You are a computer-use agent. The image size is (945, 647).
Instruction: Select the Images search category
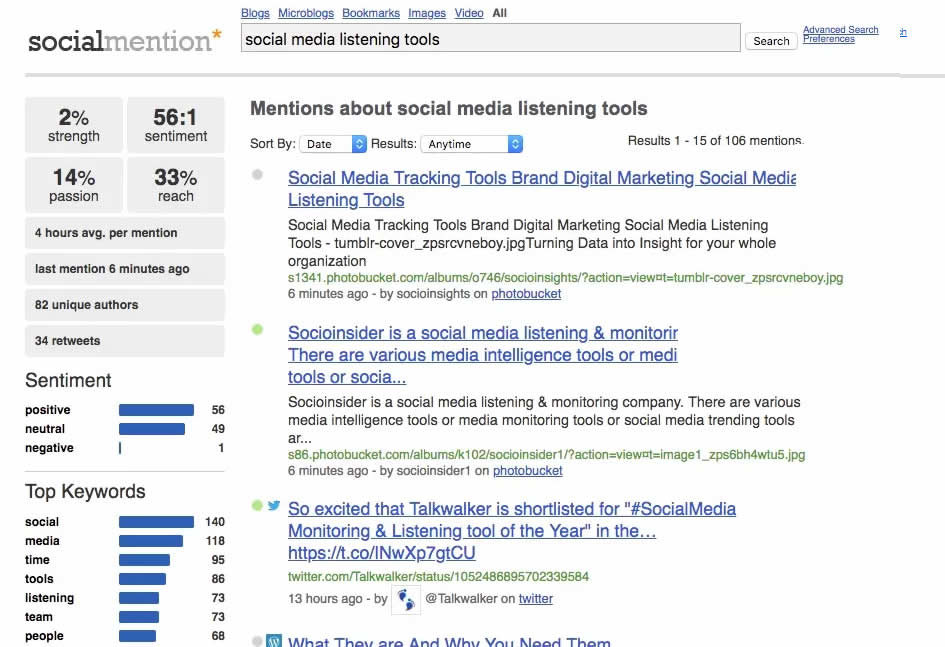click(x=427, y=13)
